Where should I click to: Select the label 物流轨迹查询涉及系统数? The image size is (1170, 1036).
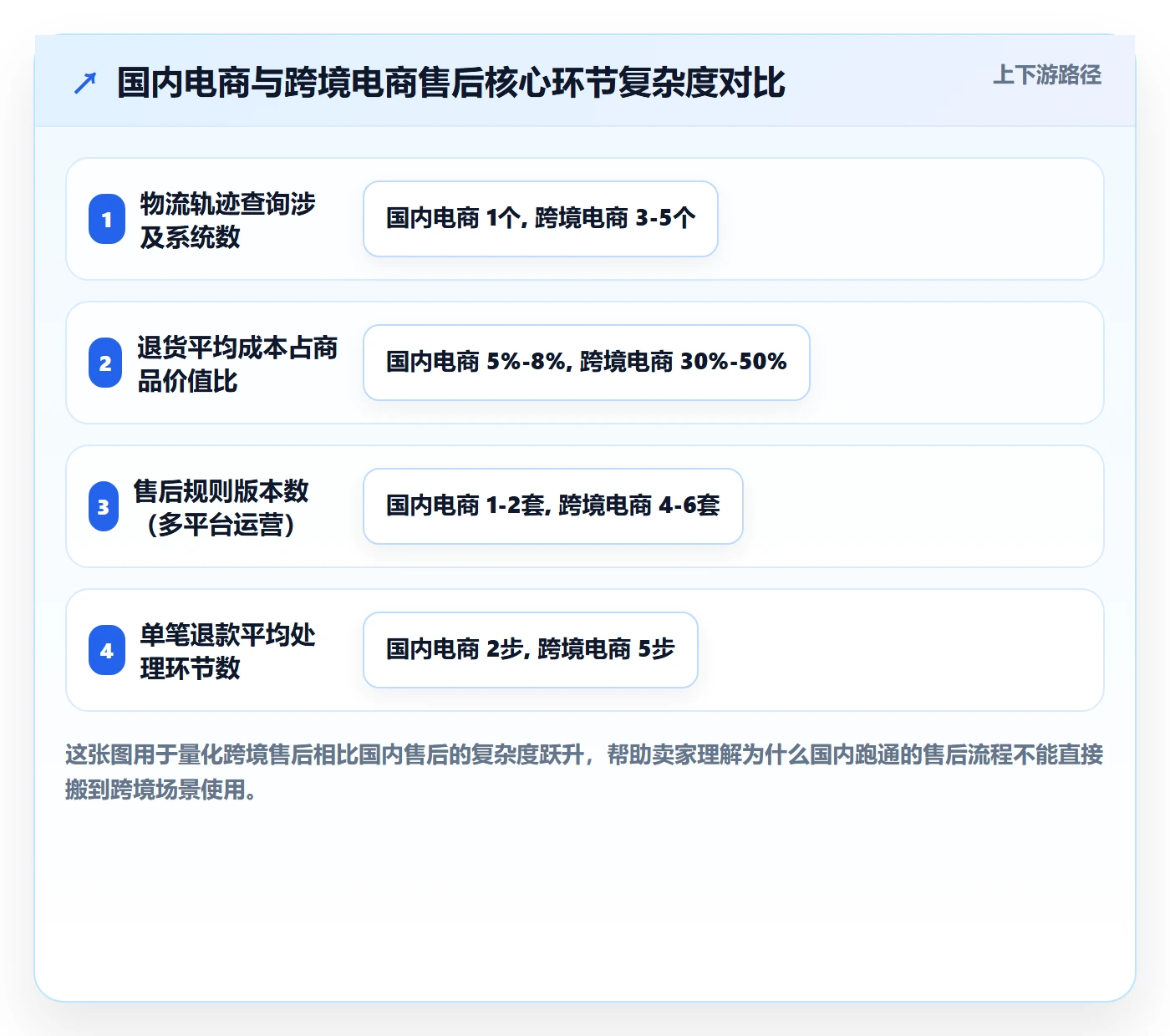[x=227, y=220]
